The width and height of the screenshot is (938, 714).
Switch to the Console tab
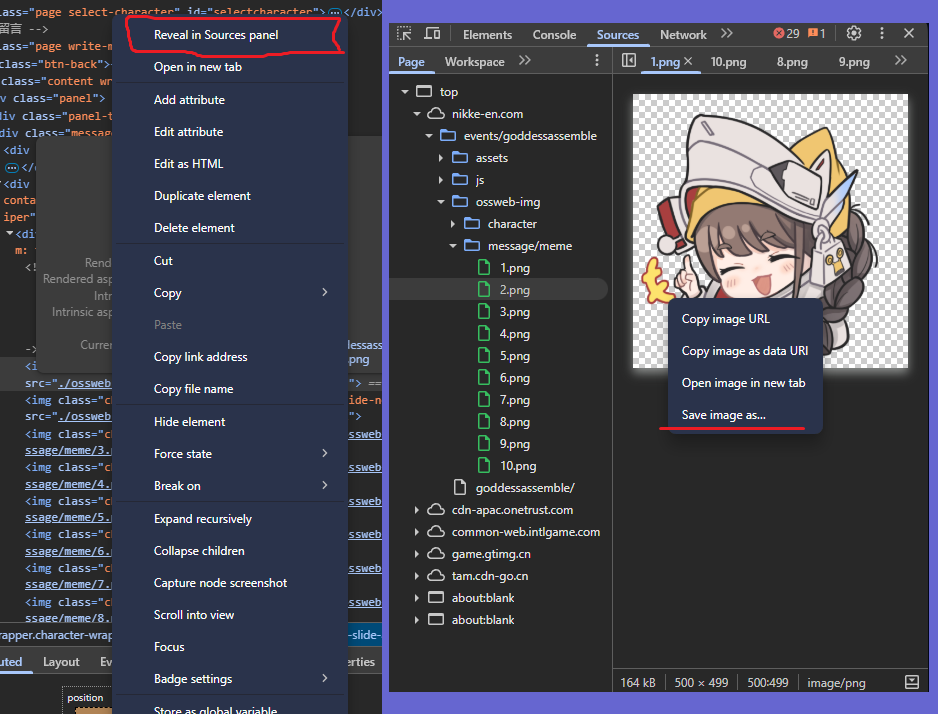pos(555,35)
